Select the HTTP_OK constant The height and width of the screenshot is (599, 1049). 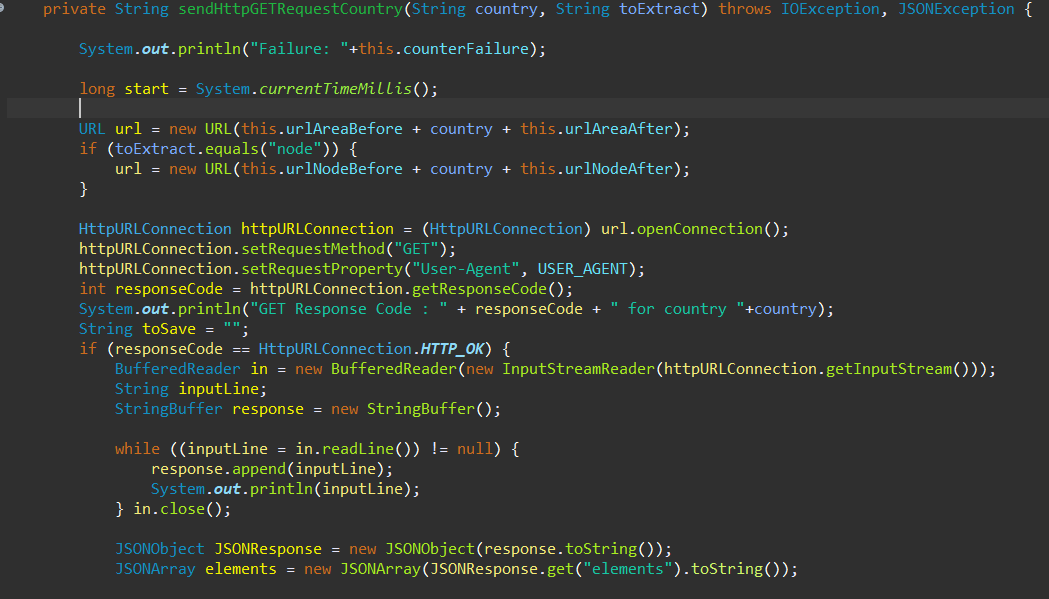[x=453, y=349]
